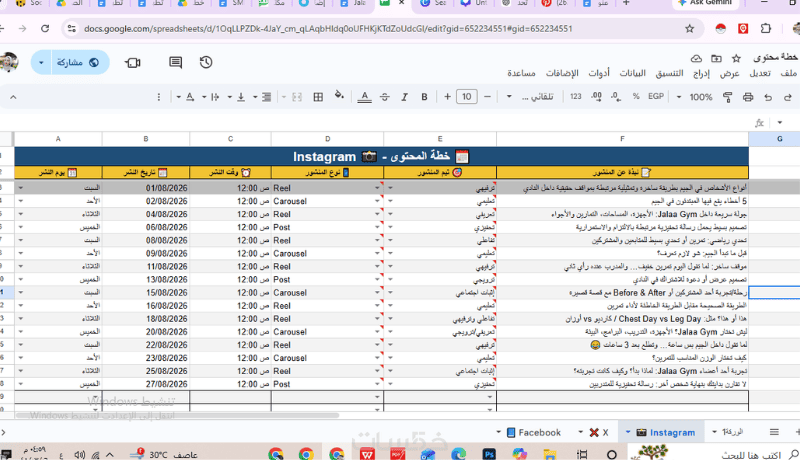Format the selection as percent

pos(636,96)
